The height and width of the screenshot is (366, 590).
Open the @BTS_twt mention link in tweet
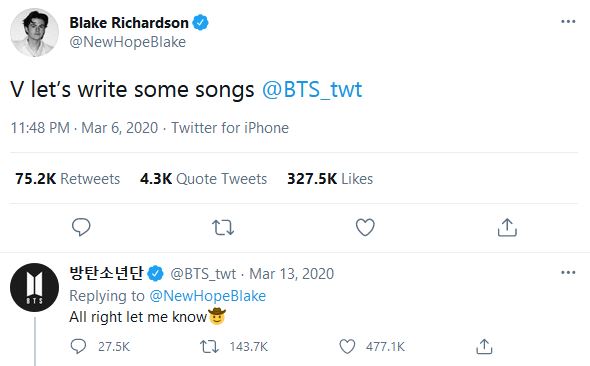click(x=312, y=90)
